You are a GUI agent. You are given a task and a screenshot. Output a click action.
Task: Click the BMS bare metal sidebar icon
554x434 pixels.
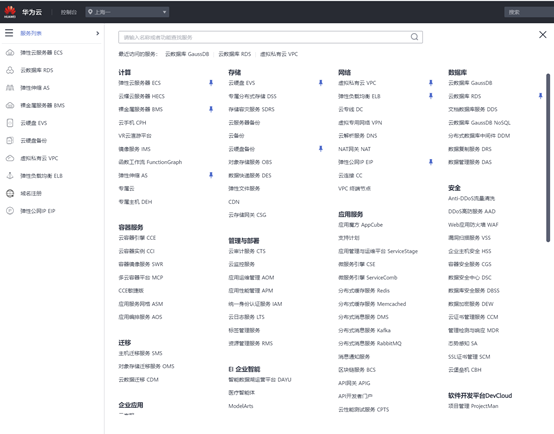click(x=10, y=105)
